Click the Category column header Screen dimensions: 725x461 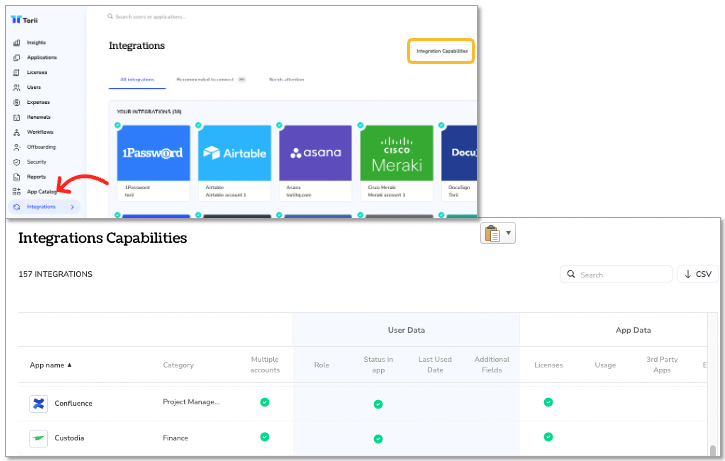178,365
